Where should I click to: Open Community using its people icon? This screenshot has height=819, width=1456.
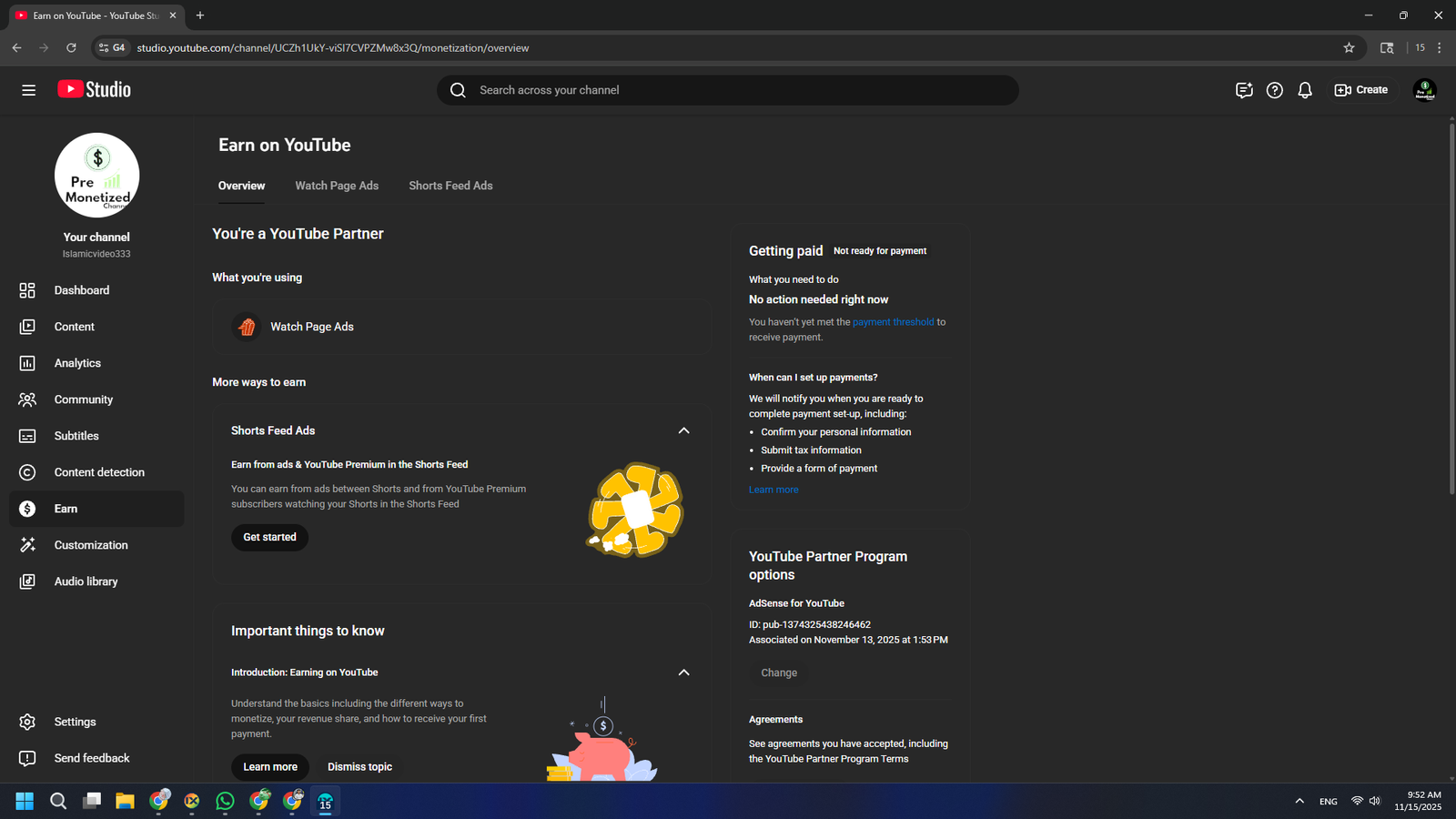coord(27,399)
